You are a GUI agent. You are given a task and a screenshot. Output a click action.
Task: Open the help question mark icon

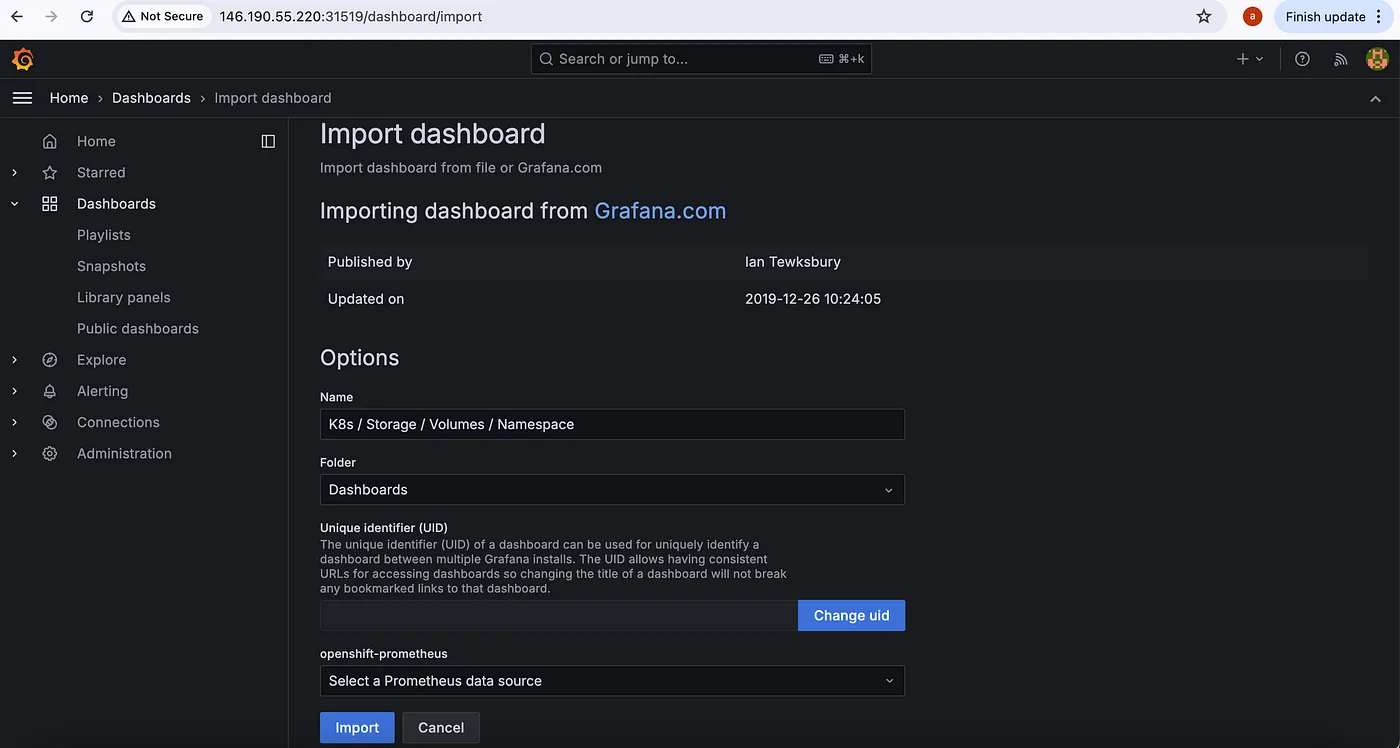pyautogui.click(x=1302, y=59)
